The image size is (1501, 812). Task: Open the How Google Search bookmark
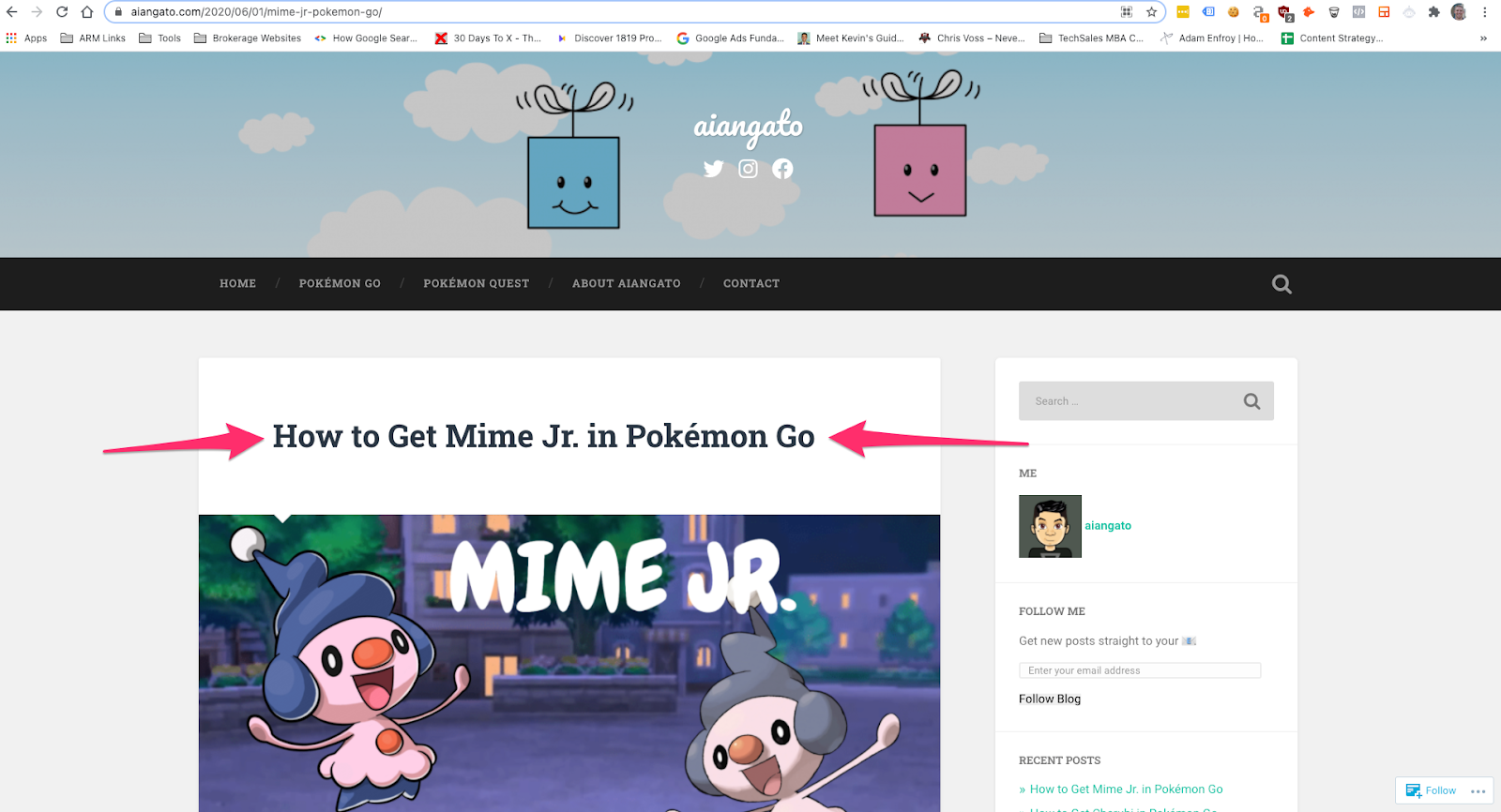coord(366,38)
